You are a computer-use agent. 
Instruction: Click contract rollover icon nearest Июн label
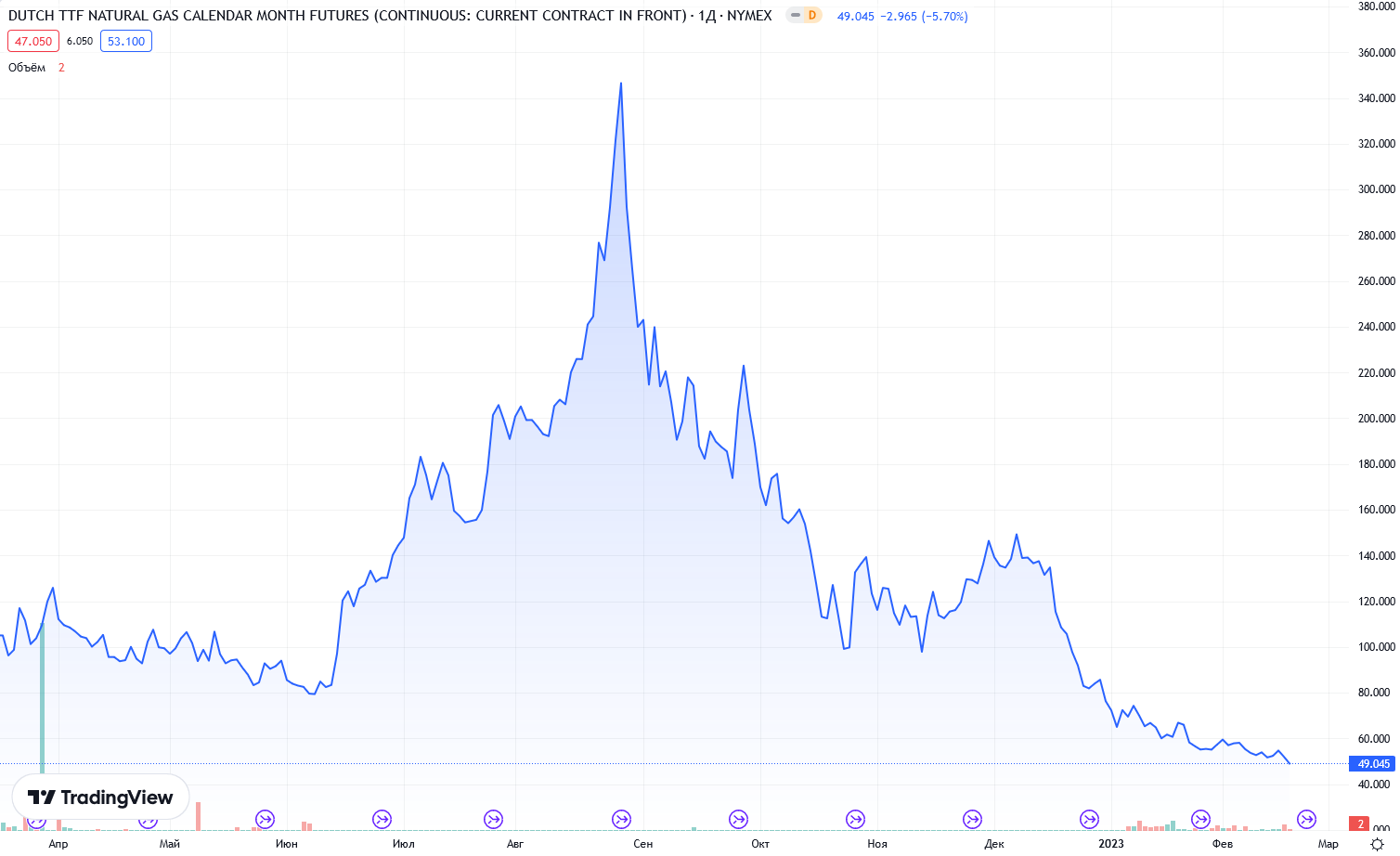(266, 819)
